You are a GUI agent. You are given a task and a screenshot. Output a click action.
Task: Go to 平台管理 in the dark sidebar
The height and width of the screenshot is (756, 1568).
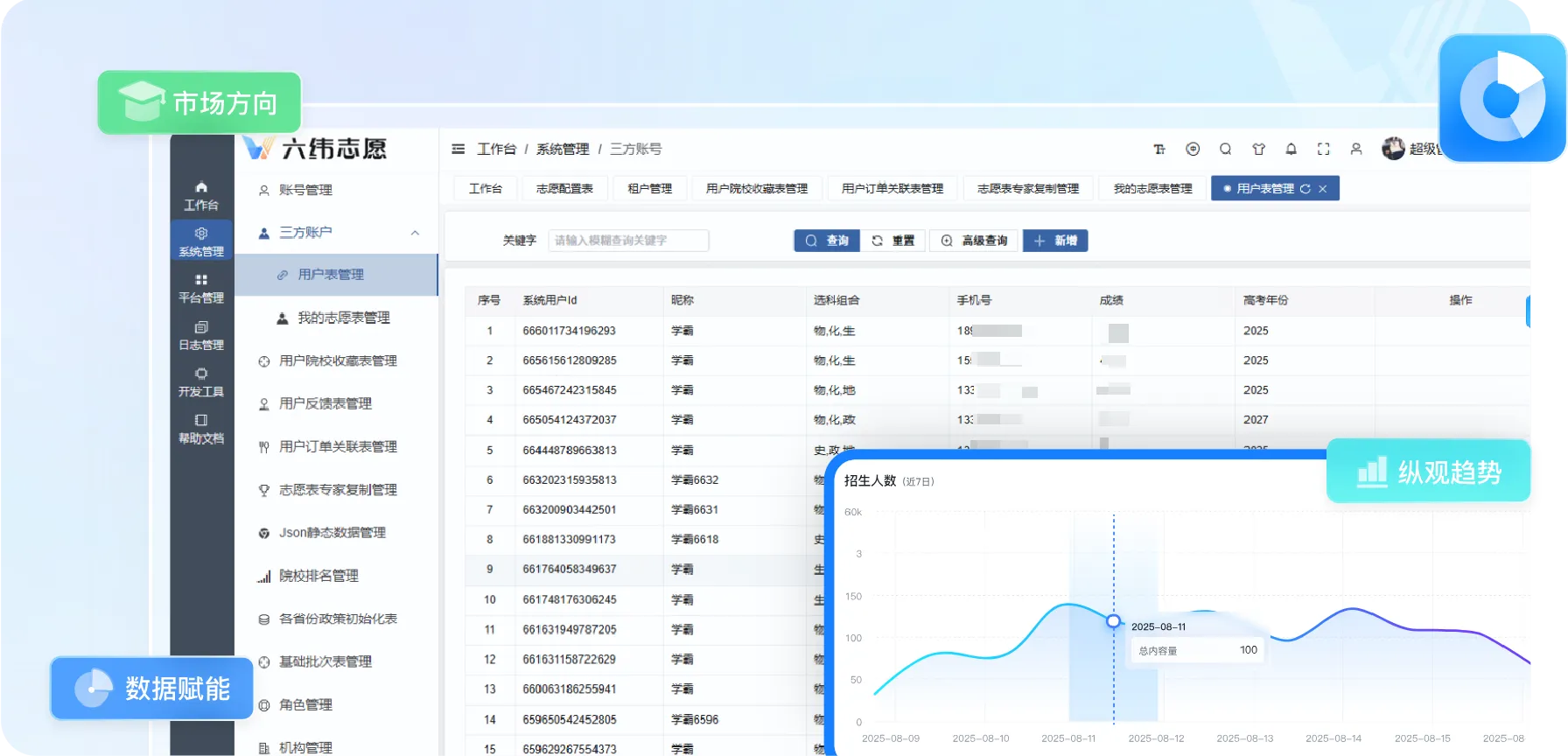point(201,289)
